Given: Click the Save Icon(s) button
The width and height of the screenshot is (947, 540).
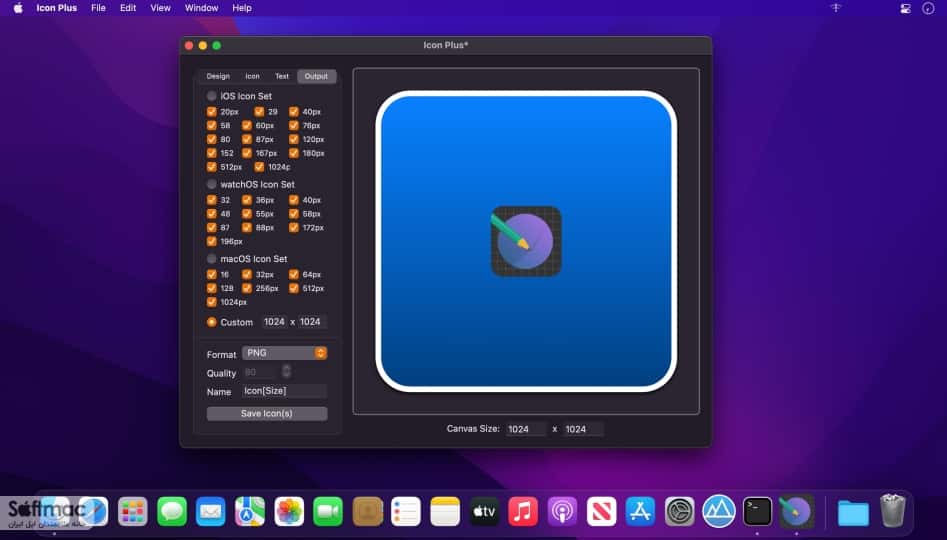Looking at the screenshot, I should pyautogui.click(x=267, y=413).
